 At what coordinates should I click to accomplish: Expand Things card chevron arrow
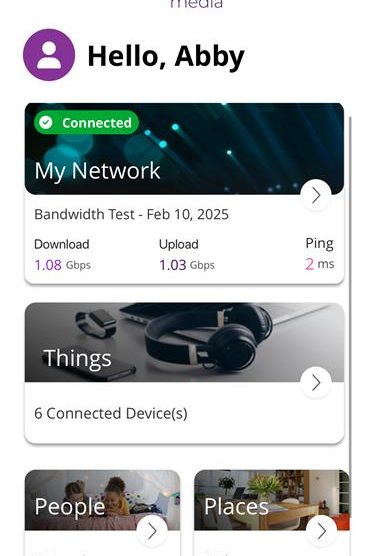pos(316,383)
